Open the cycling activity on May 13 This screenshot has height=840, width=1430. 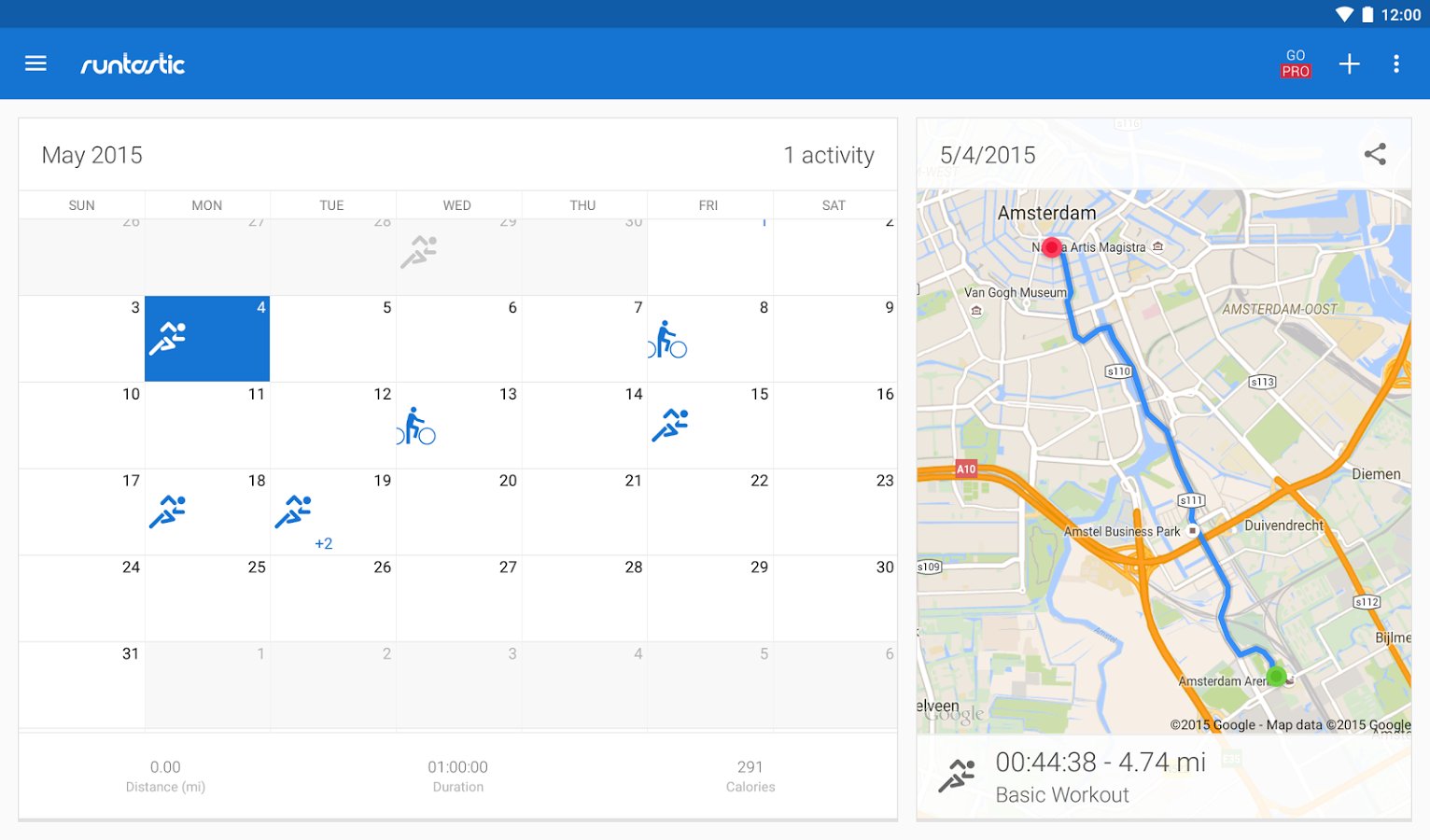[416, 427]
